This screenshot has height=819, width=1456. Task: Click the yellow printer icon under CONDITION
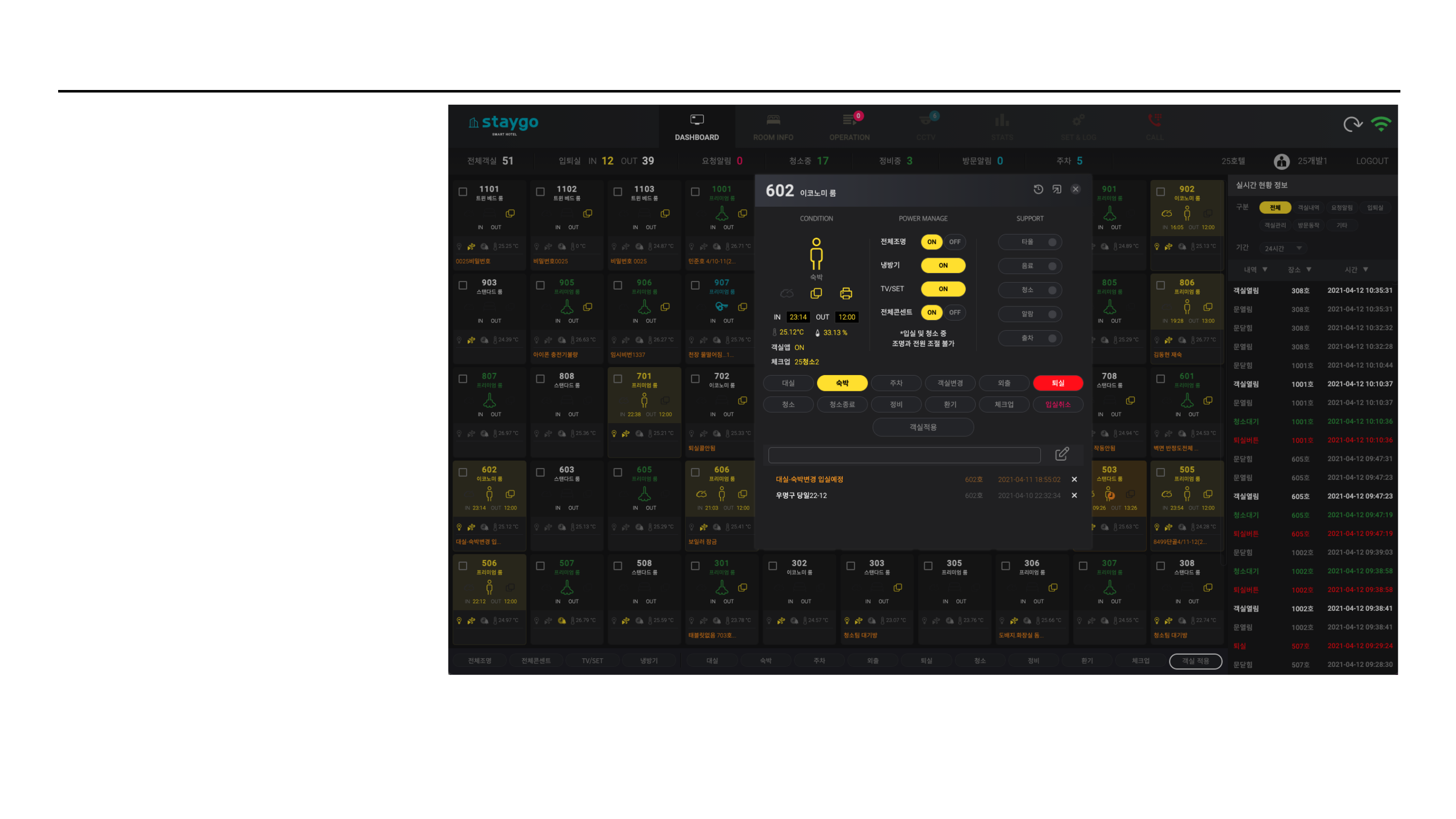click(846, 293)
